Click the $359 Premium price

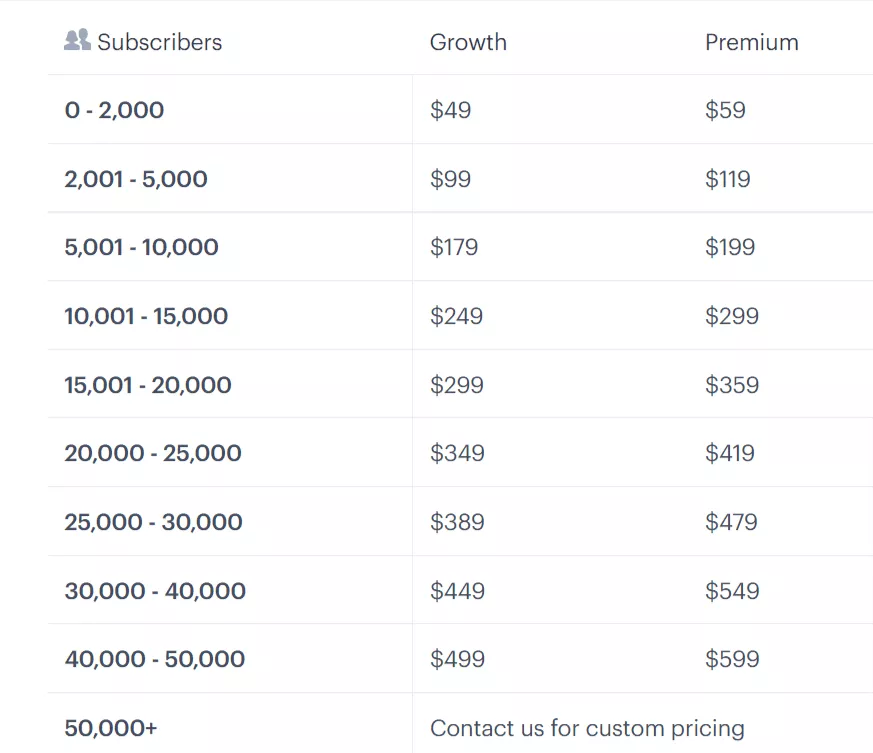[732, 385]
